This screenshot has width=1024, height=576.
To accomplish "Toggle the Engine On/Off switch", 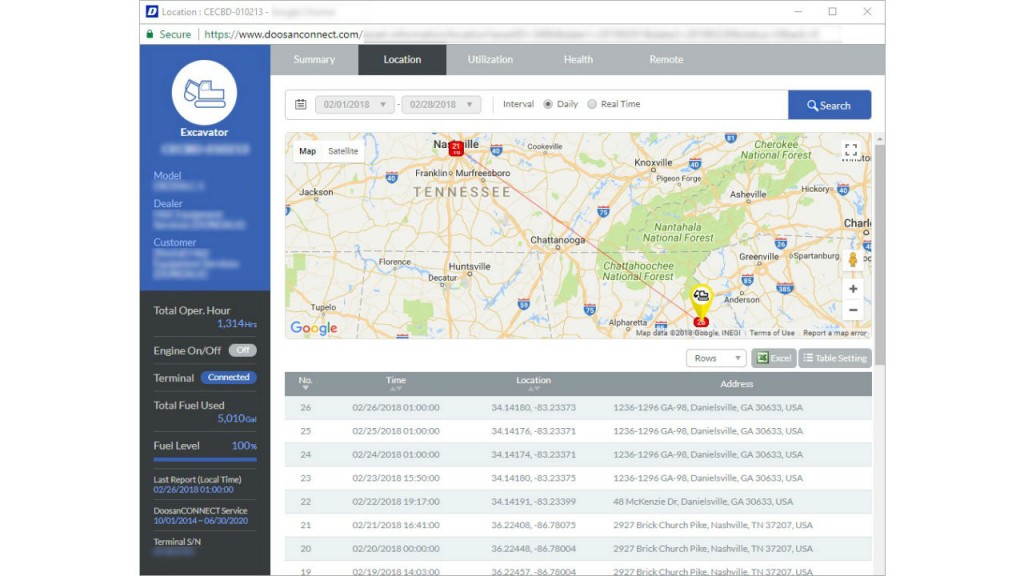I will click(242, 350).
